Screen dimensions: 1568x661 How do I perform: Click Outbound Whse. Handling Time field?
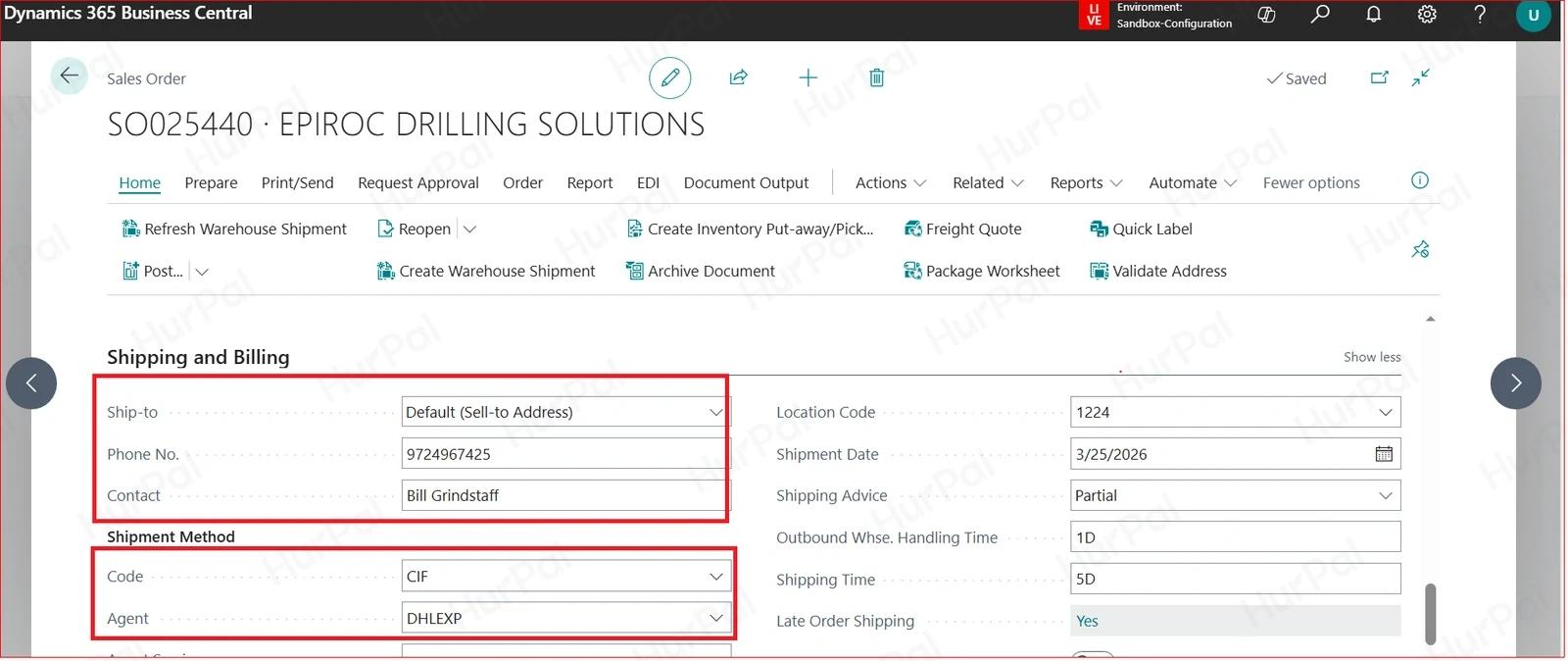pyautogui.click(x=1236, y=537)
